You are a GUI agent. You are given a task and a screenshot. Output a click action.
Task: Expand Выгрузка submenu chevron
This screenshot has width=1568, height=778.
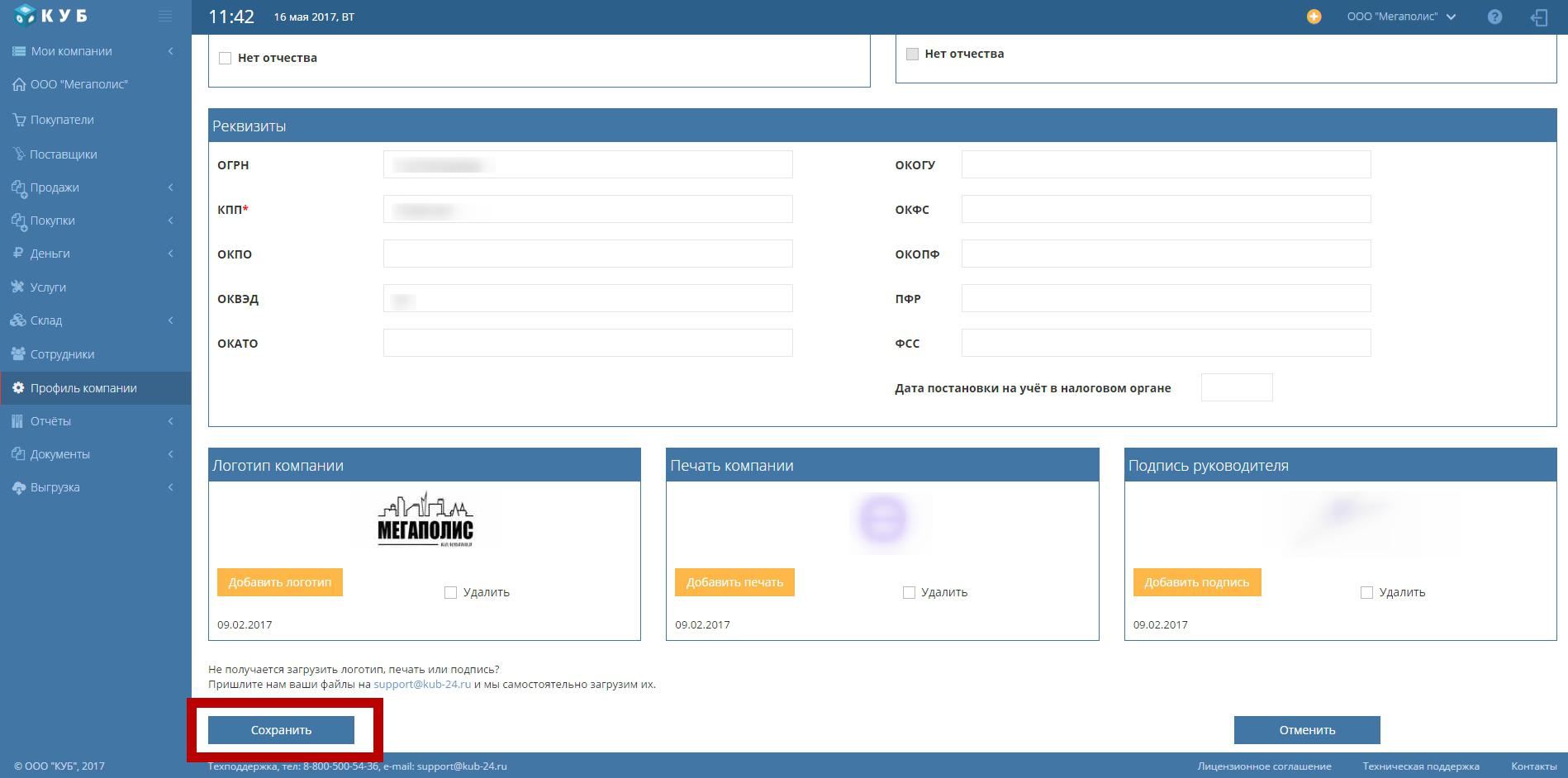point(171,487)
